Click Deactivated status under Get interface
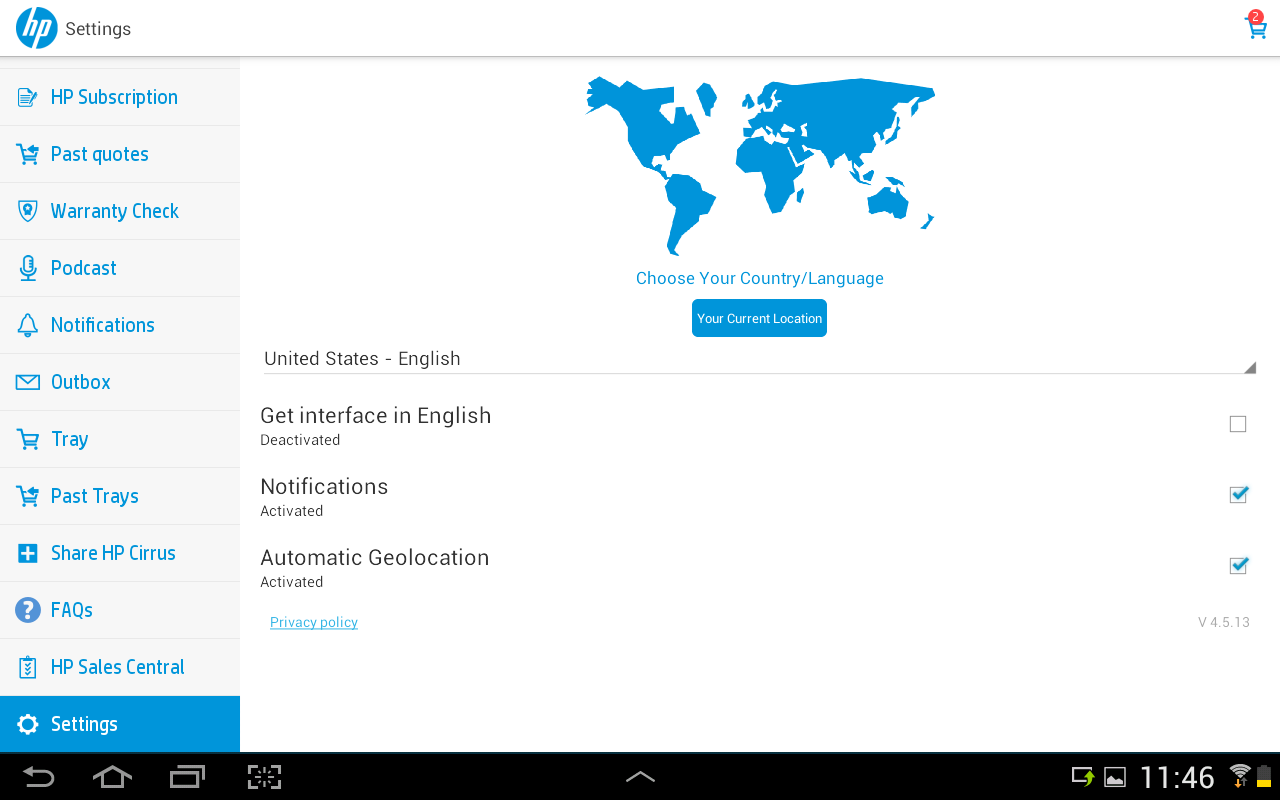 300,440
